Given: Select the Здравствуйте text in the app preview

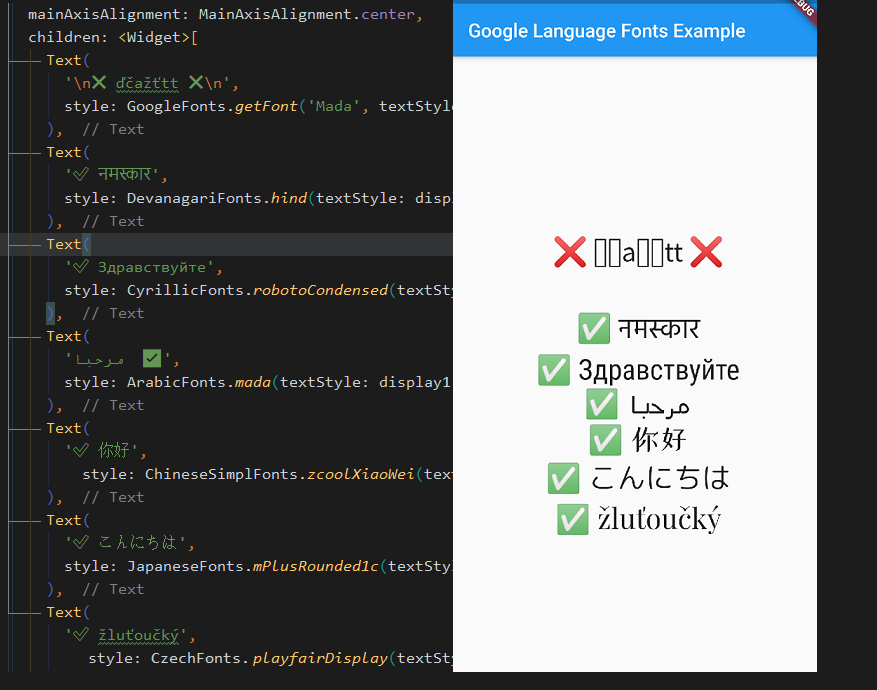Looking at the screenshot, I should click(658, 370).
